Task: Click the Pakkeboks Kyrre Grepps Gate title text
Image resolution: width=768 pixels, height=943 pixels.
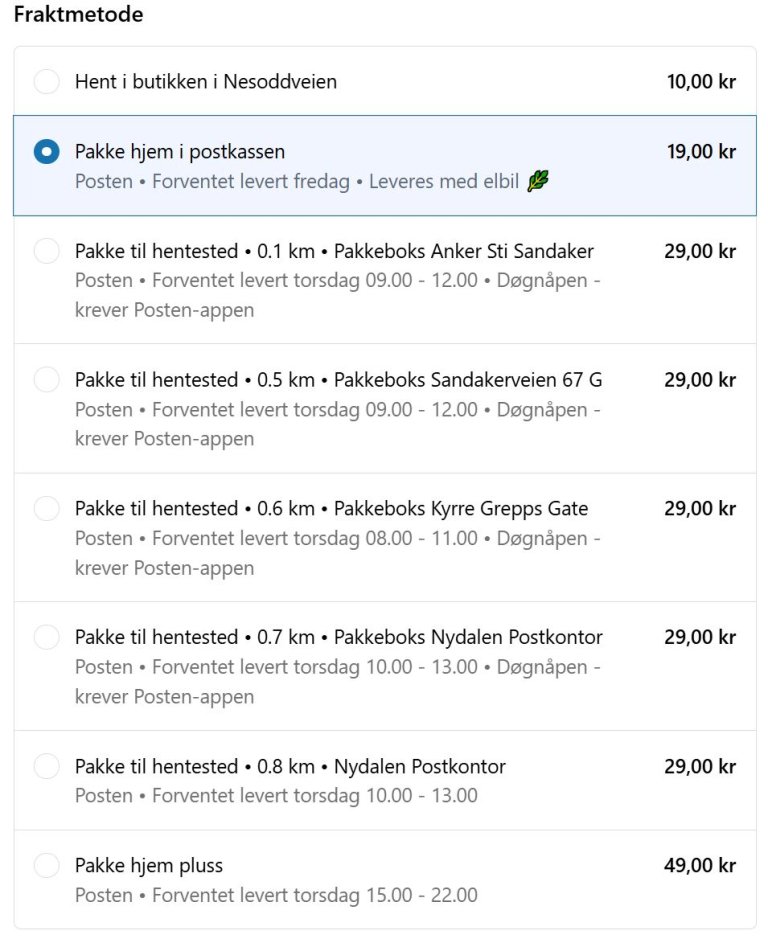Action: click(331, 509)
